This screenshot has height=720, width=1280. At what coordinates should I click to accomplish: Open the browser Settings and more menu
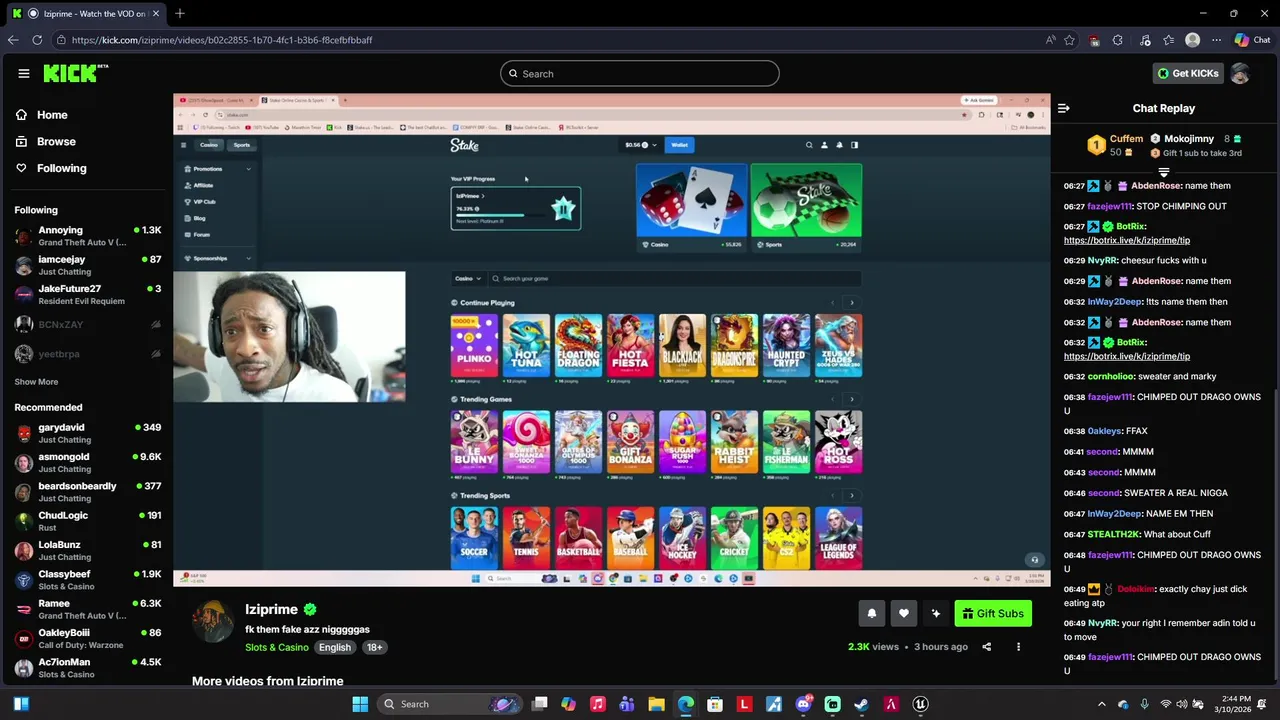pos(1216,40)
